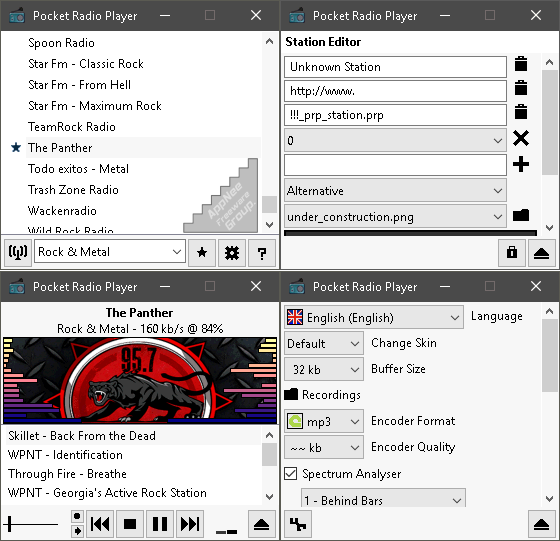Viewport: 560px width, 541px height.
Task: Open favorites with the star button
Action: point(202,253)
